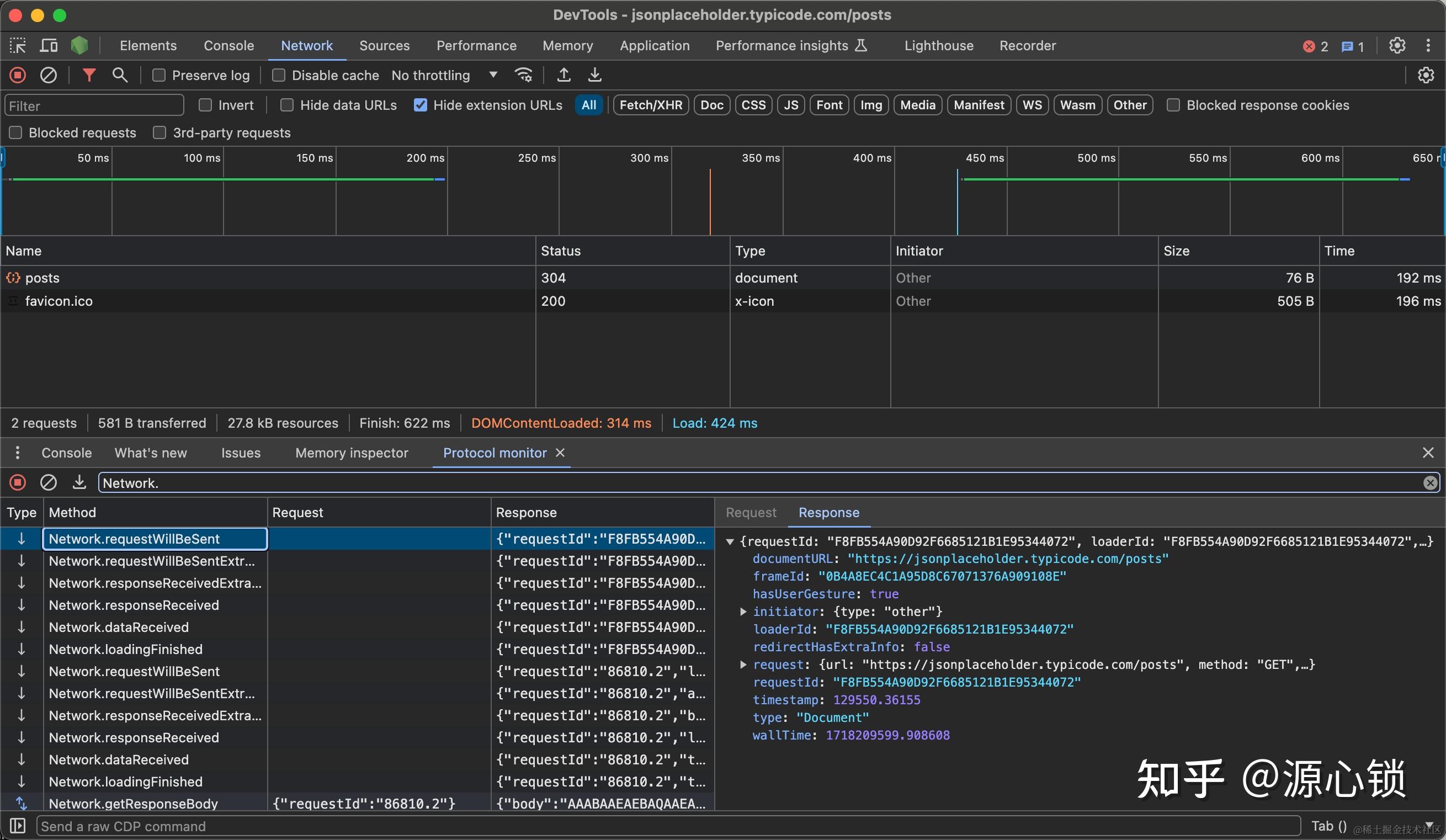The height and width of the screenshot is (840, 1446).
Task: Save Protocol monitor messages with download icon
Action: point(79,482)
